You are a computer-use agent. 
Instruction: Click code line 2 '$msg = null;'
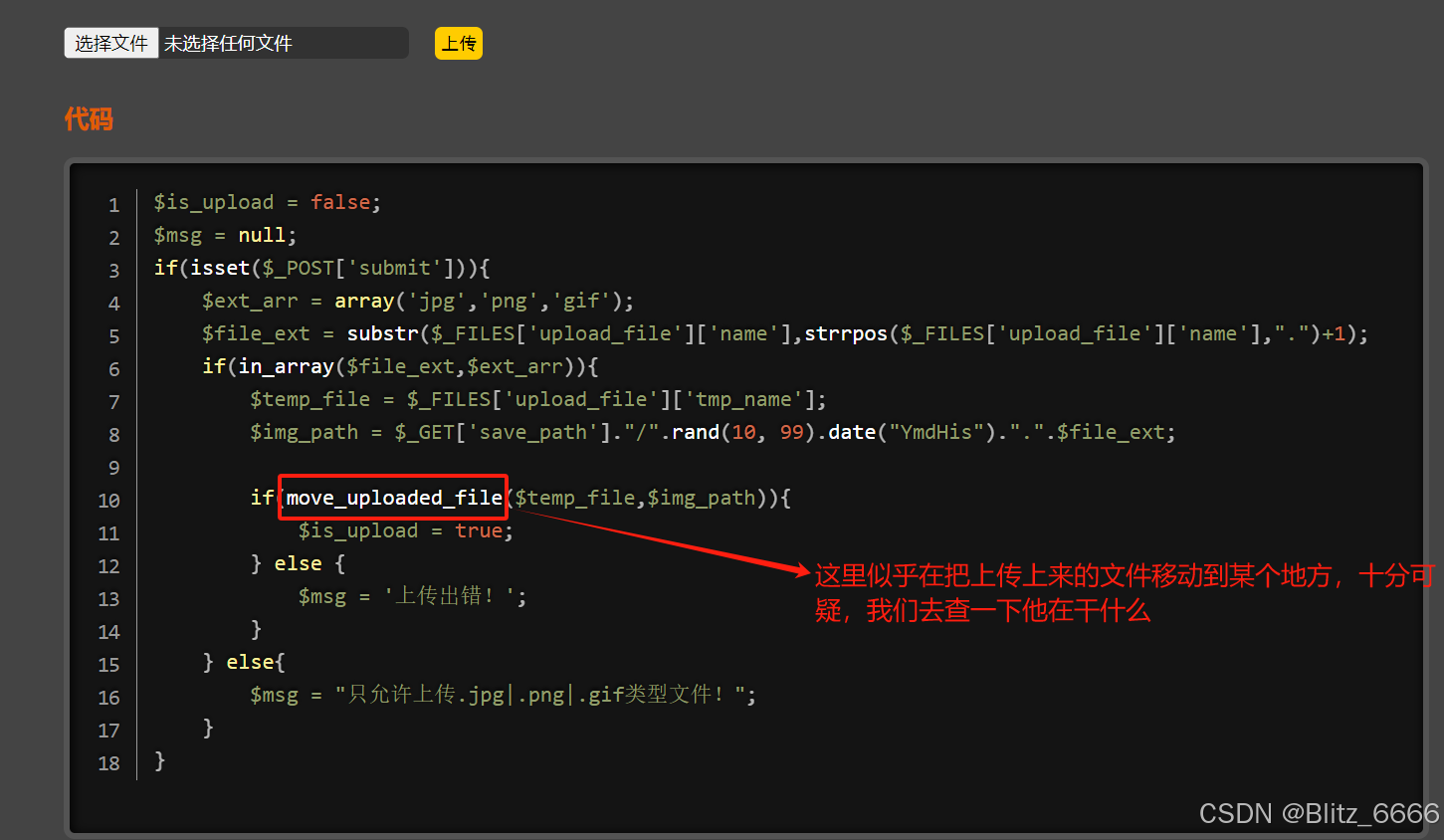pos(225,235)
